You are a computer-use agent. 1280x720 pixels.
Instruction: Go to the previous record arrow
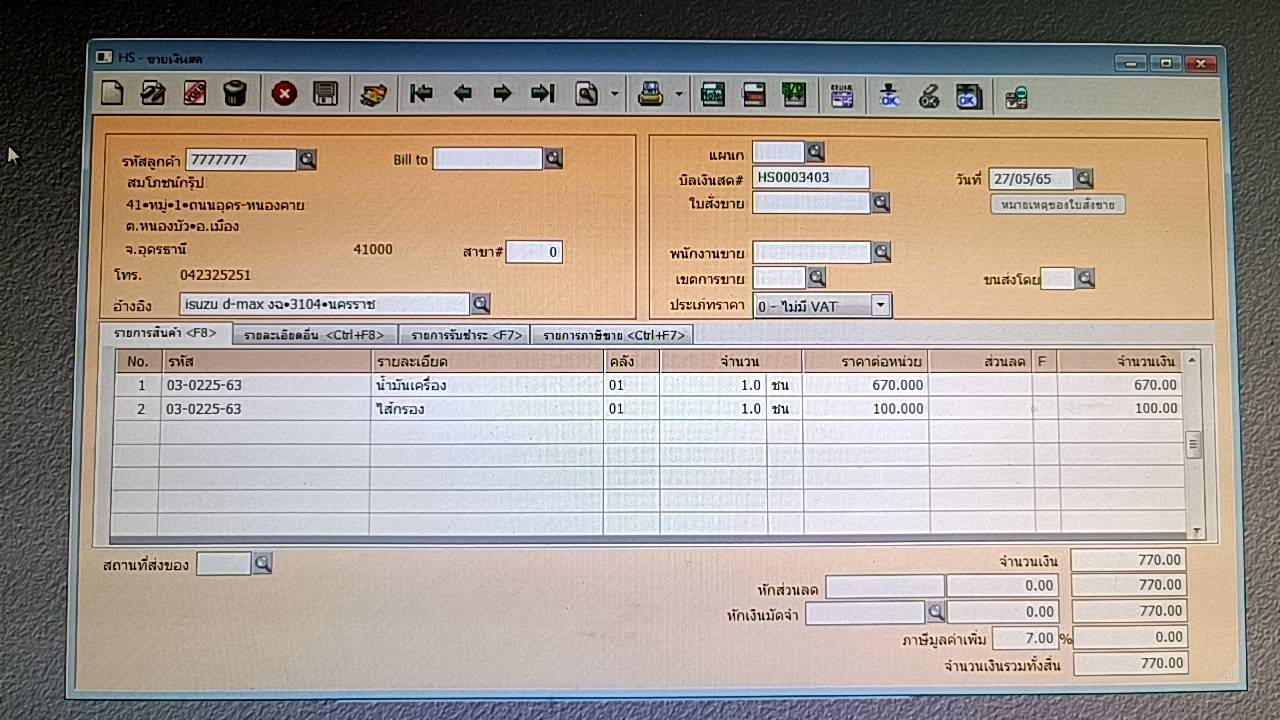click(x=462, y=94)
